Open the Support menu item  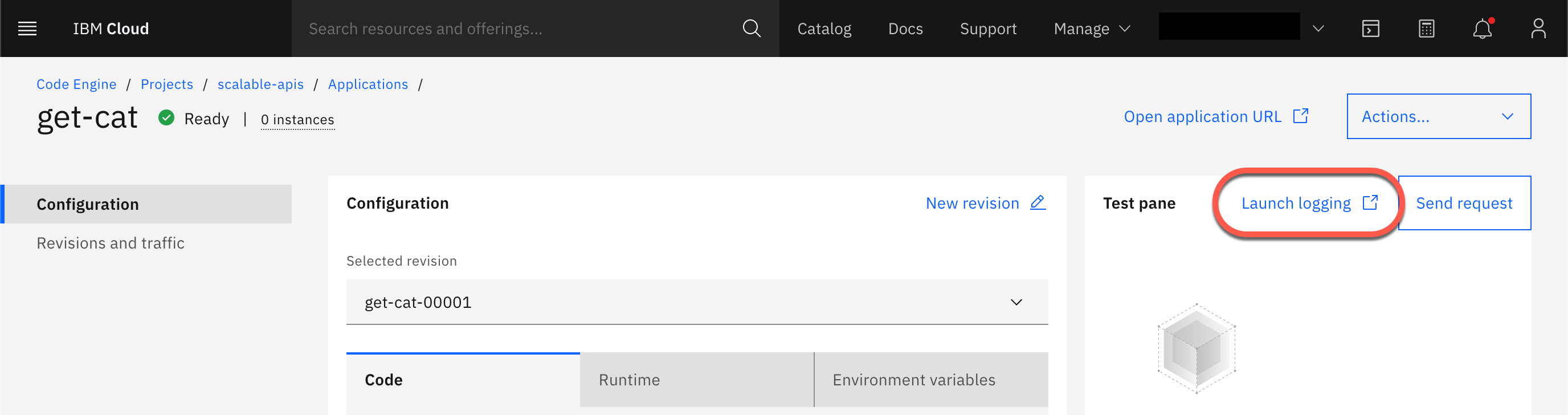[x=988, y=29]
